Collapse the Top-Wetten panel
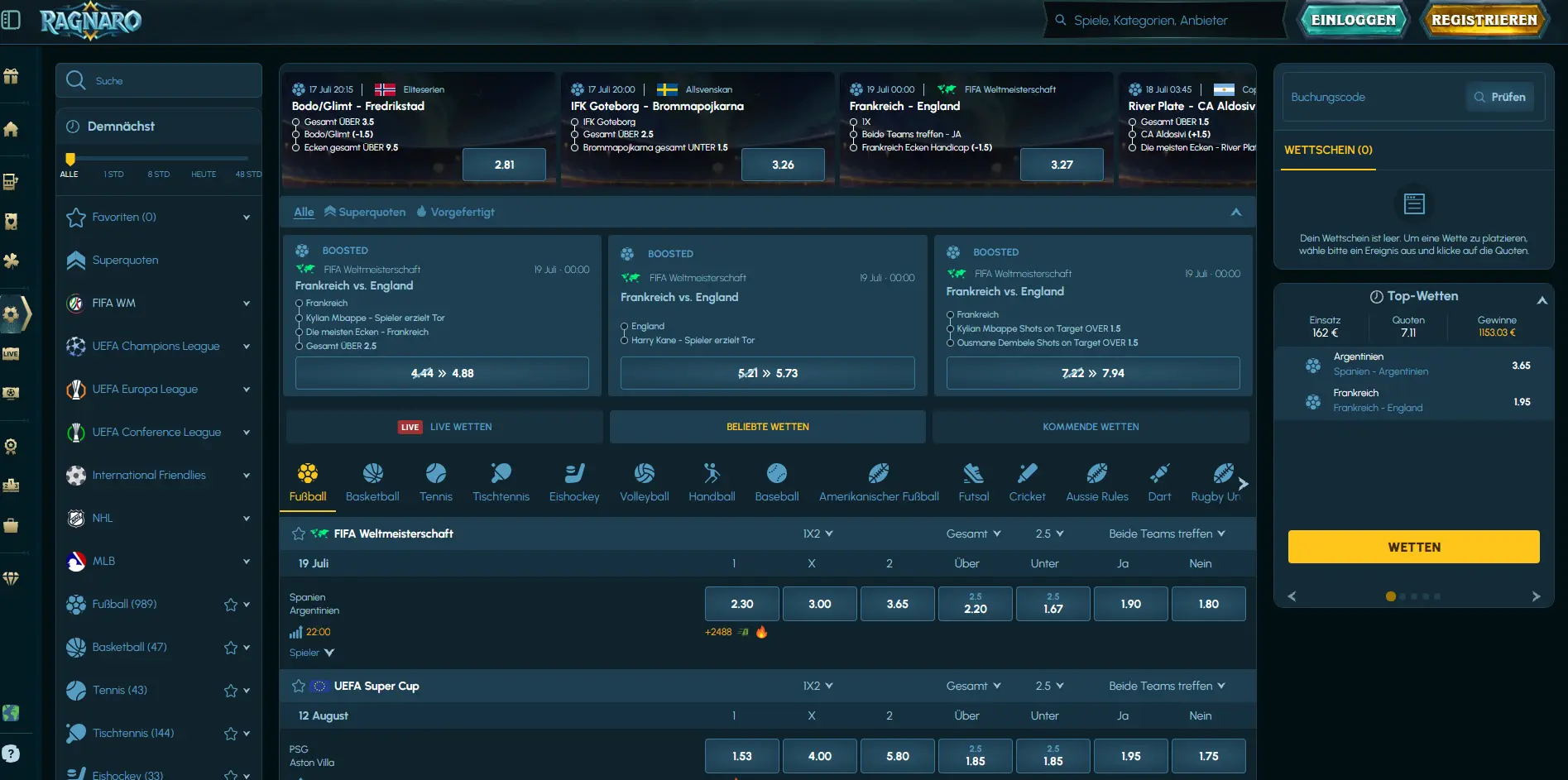1568x780 pixels. coord(1542,300)
